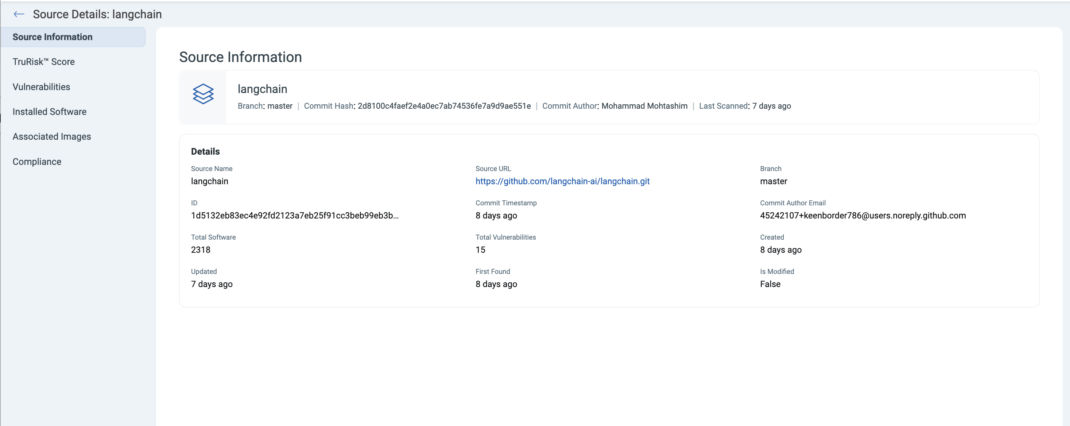Click the First Found value '8 days ago'
The height and width of the screenshot is (426, 1070).
click(x=496, y=284)
